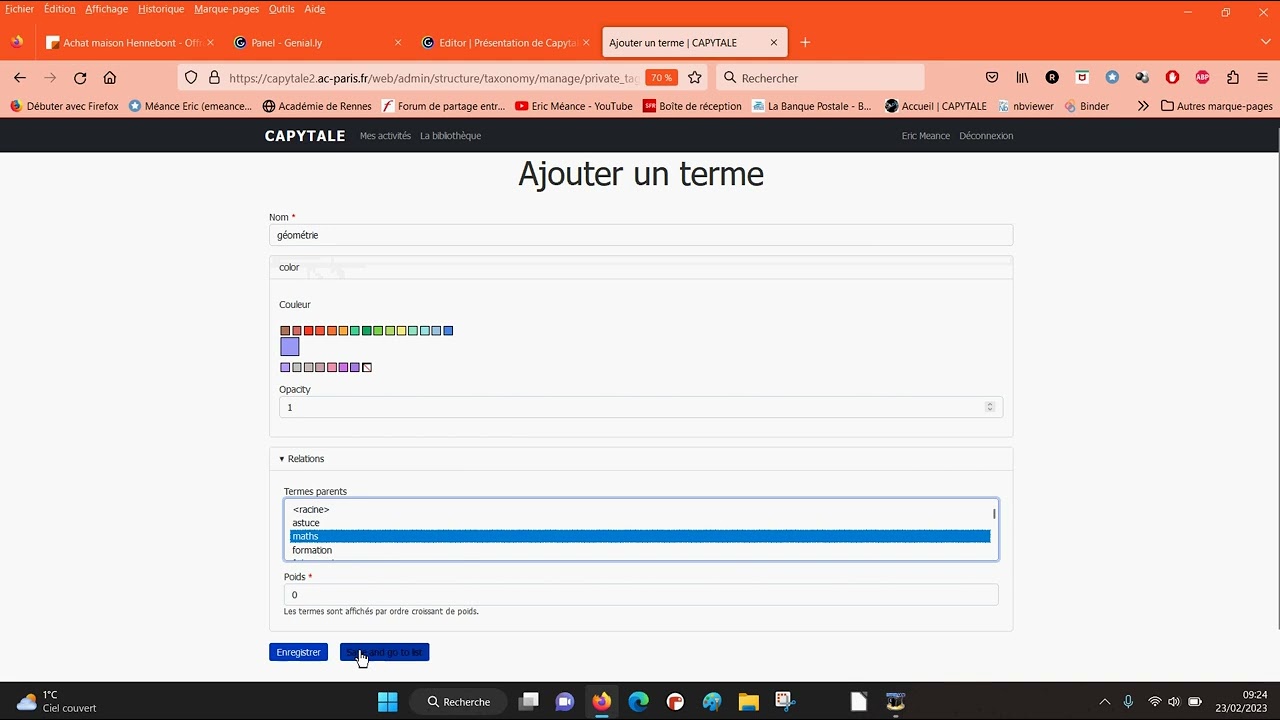Viewport: 1280px width, 720px height.
Task: Close the Ajouter un terme tab
Action: pos(774,43)
